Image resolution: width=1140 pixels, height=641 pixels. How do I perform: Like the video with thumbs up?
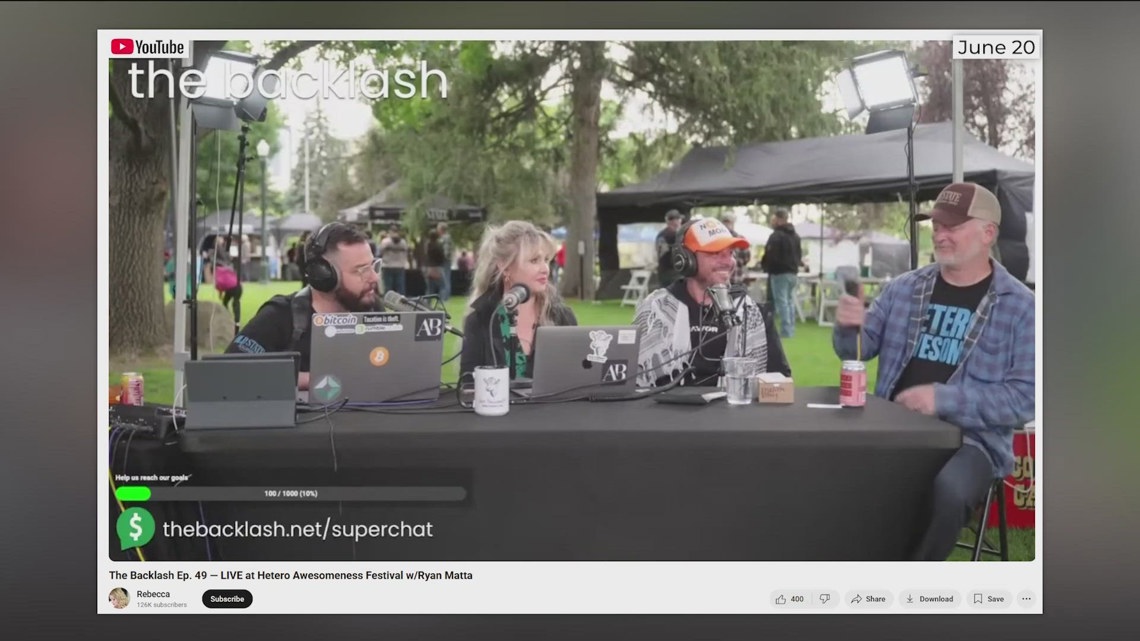coord(790,599)
